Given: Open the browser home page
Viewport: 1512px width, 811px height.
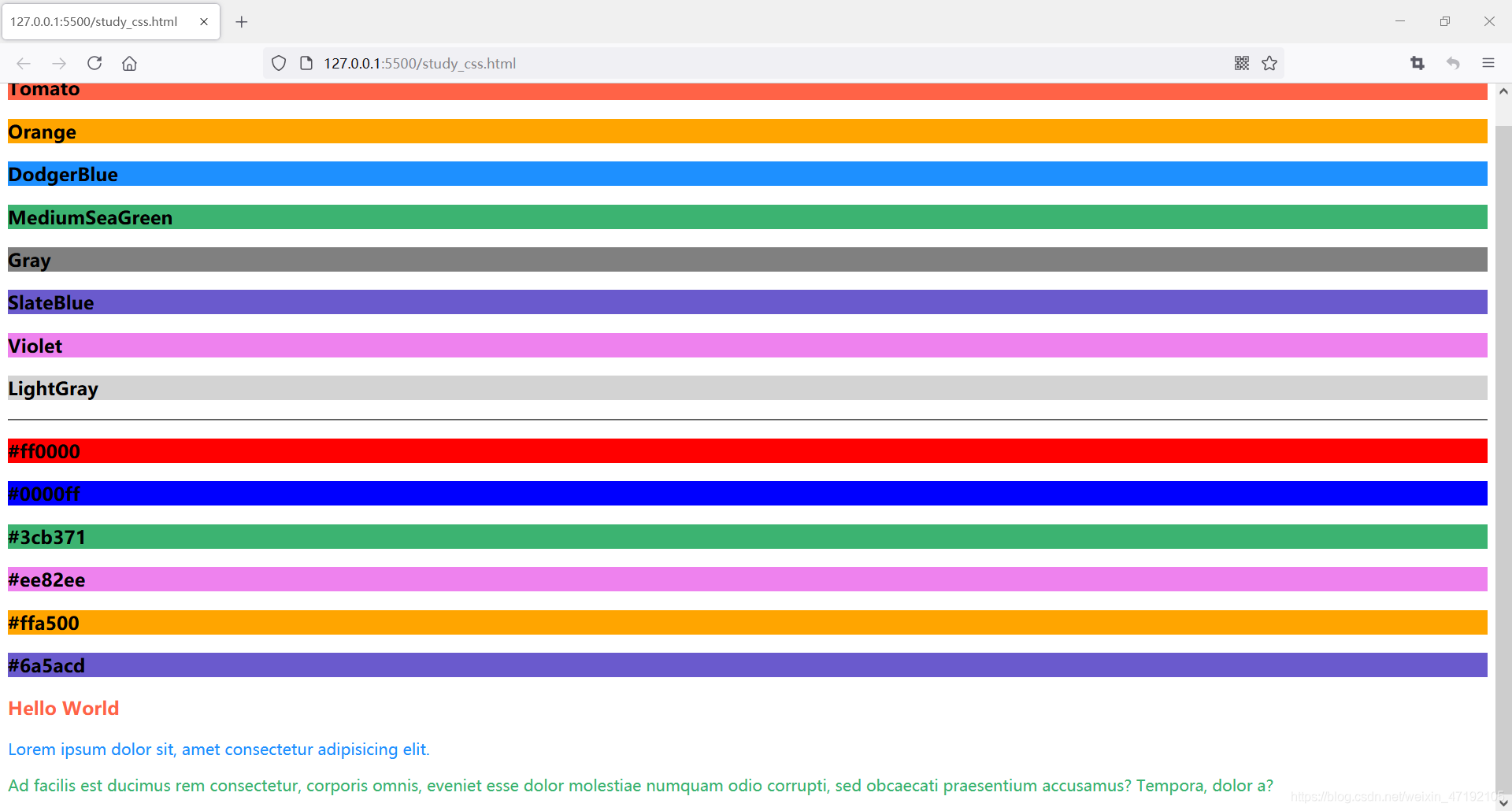Looking at the screenshot, I should pyautogui.click(x=129, y=63).
